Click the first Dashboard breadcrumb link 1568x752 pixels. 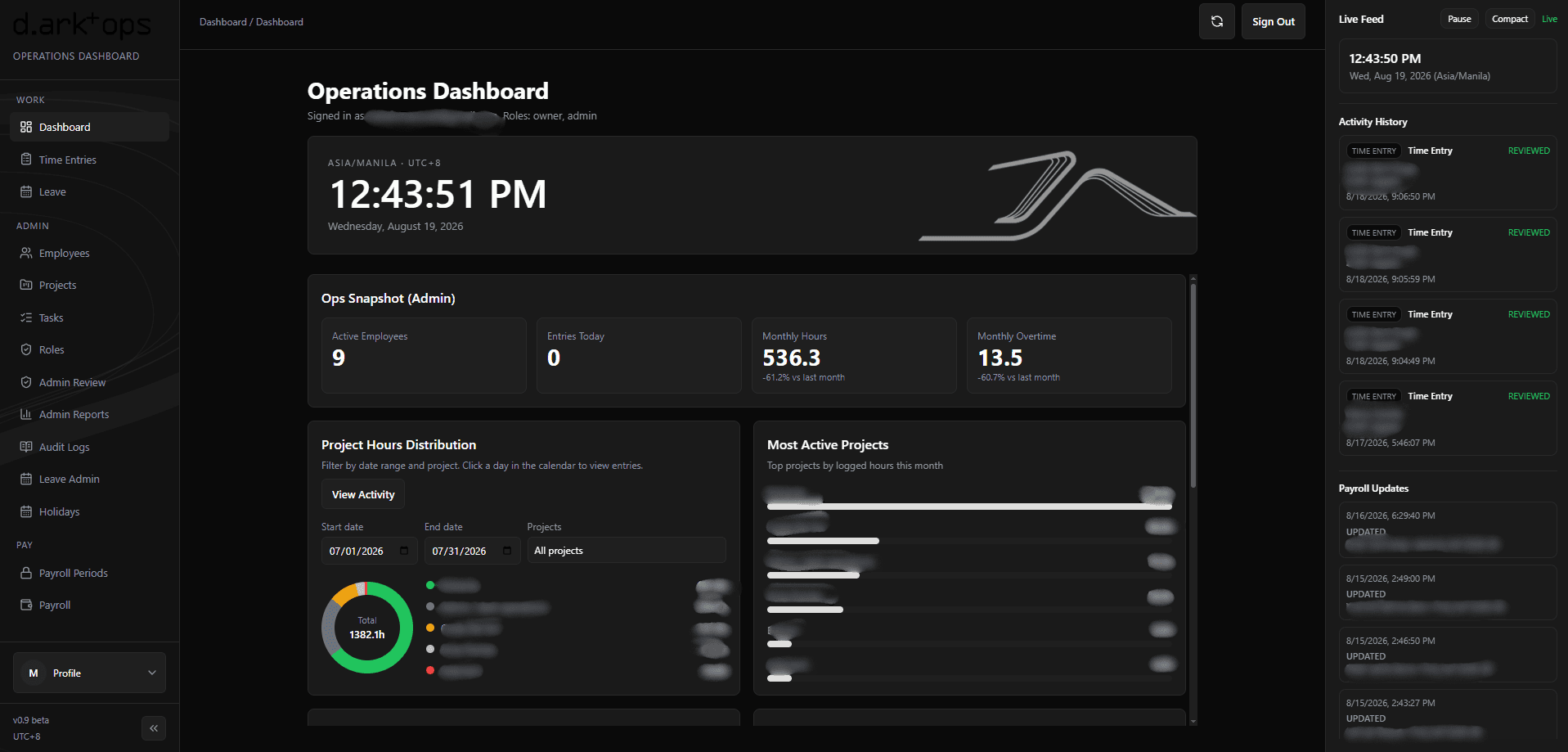point(222,22)
